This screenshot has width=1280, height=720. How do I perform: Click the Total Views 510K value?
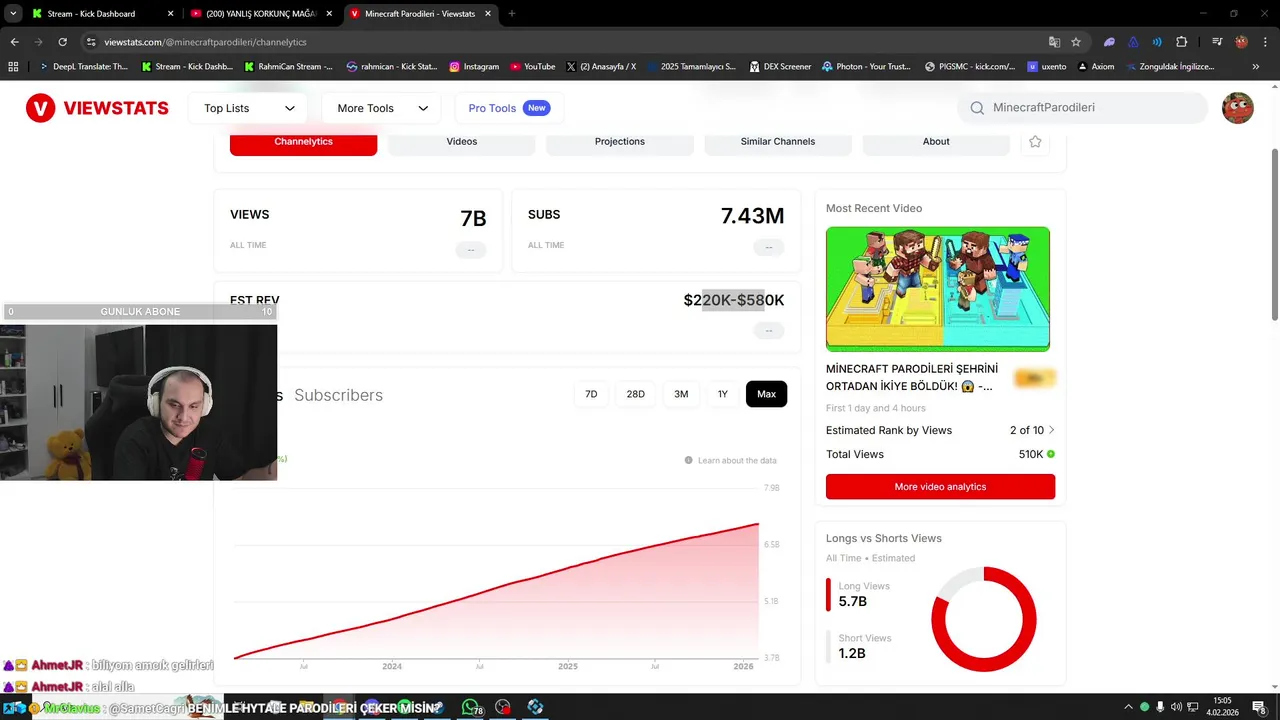tap(1031, 454)
